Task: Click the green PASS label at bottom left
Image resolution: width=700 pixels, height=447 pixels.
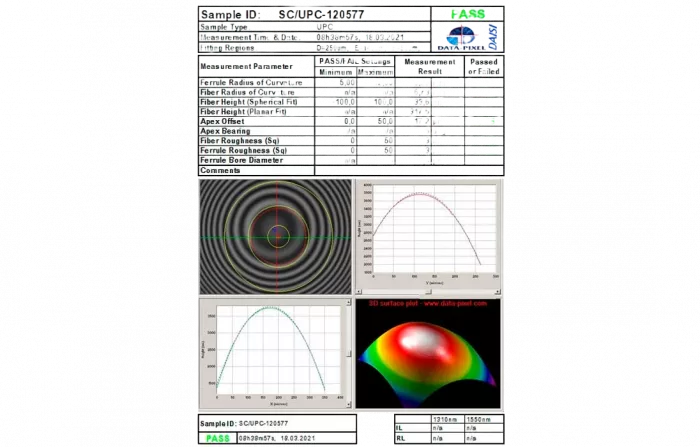Action: pos(216,438)
